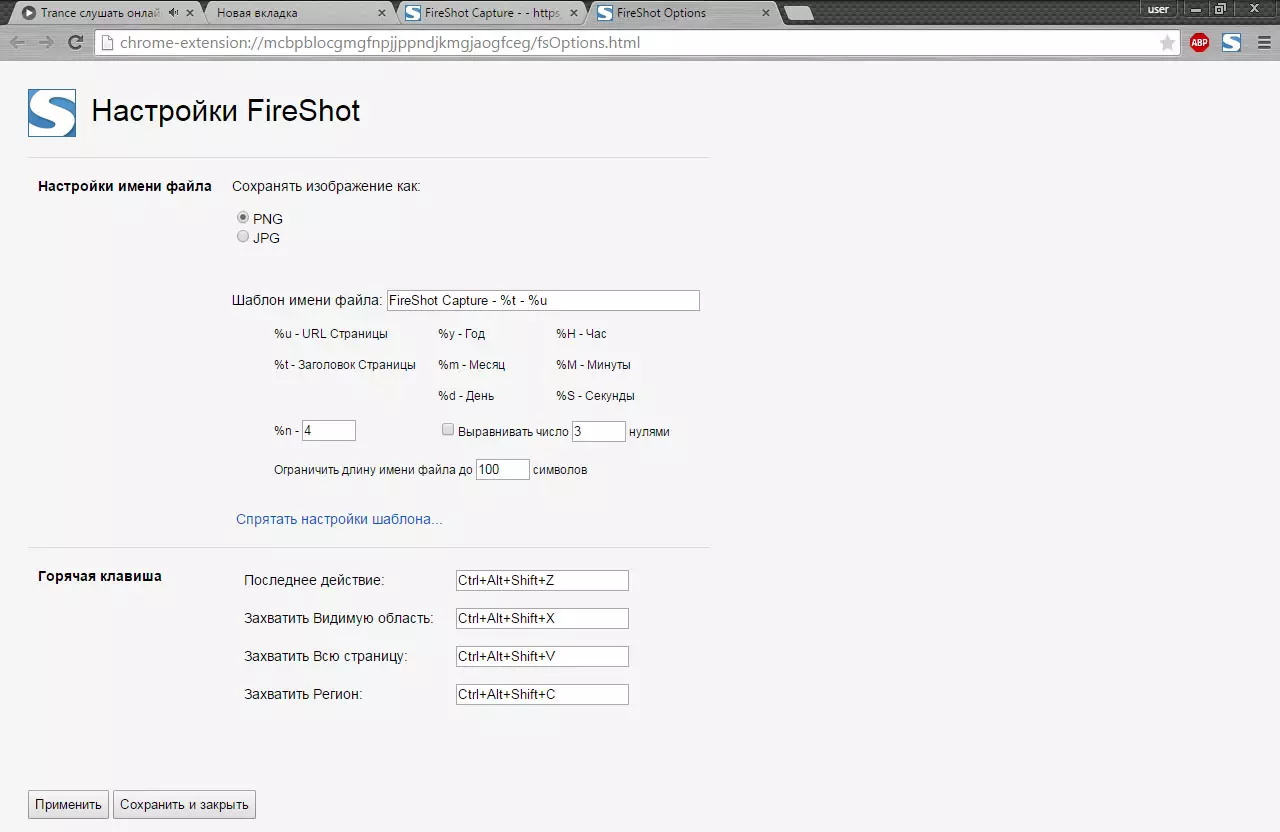Click the '%y - Год' hint

tap(461, 334)
